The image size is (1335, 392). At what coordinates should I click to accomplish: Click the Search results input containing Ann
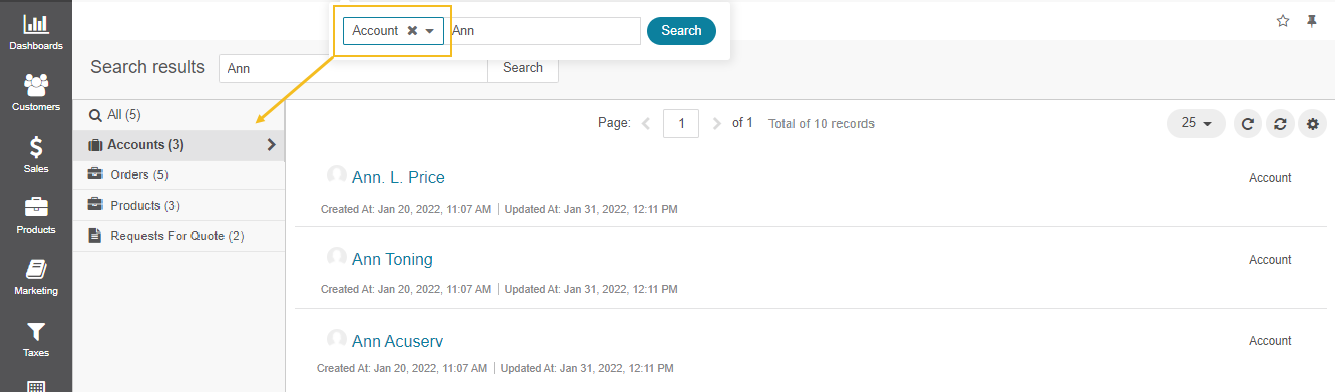[353, 68]
